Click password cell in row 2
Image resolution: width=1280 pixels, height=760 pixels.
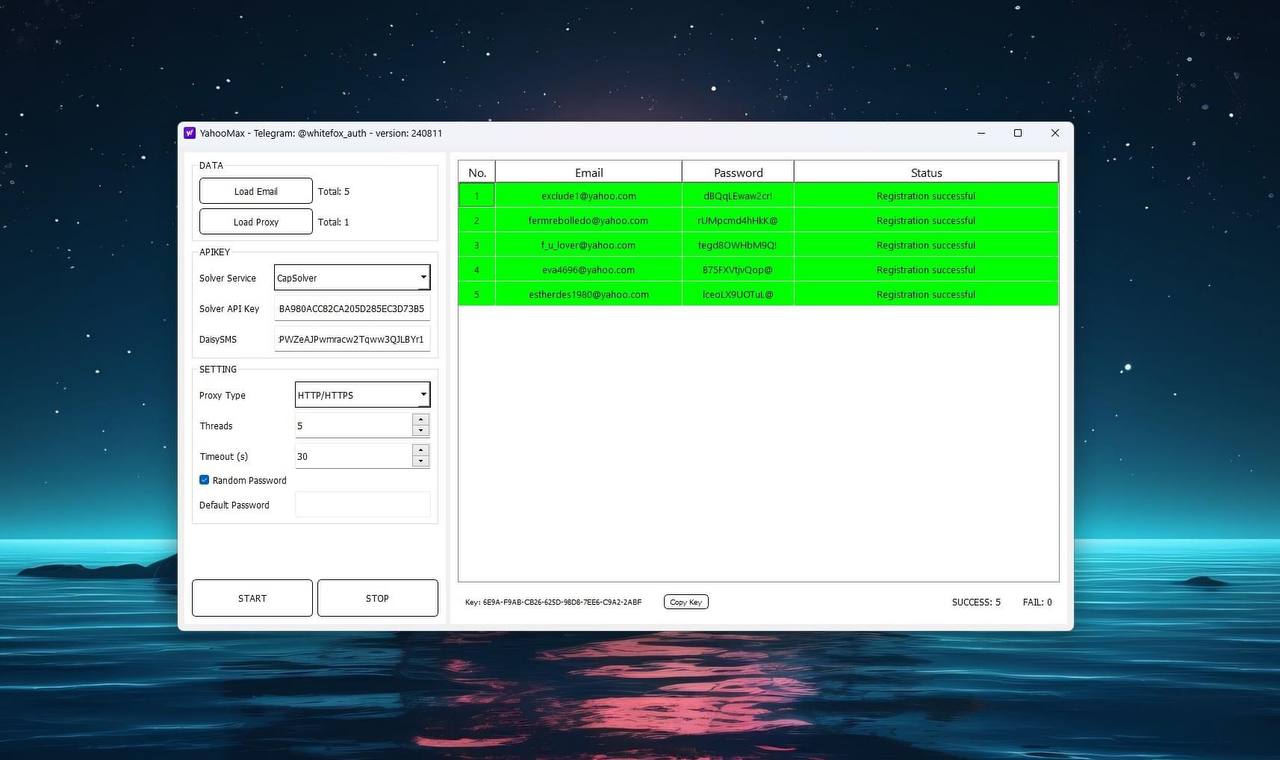click(x=738, y=221)
